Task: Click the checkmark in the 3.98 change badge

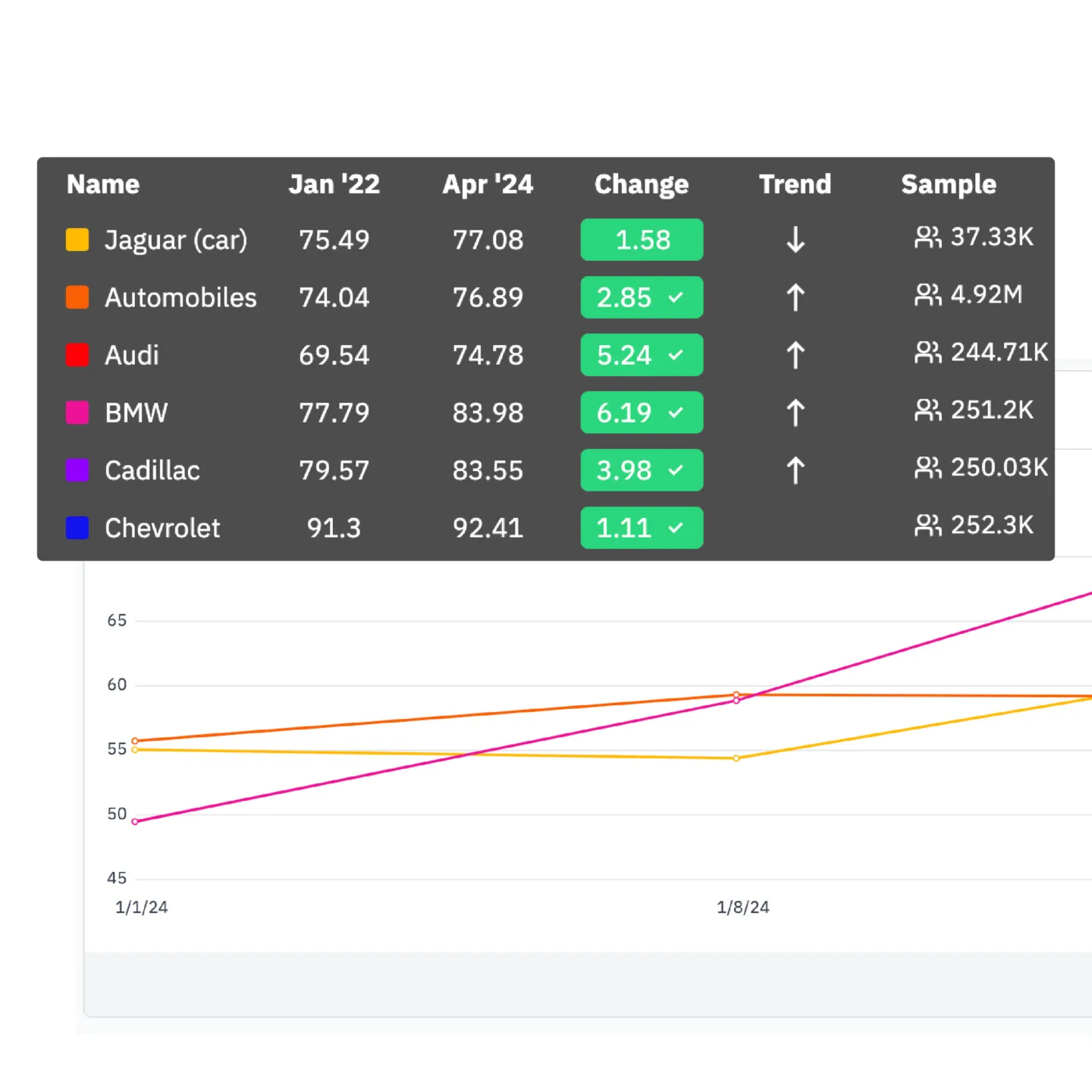Action: (x=676, y=470)
